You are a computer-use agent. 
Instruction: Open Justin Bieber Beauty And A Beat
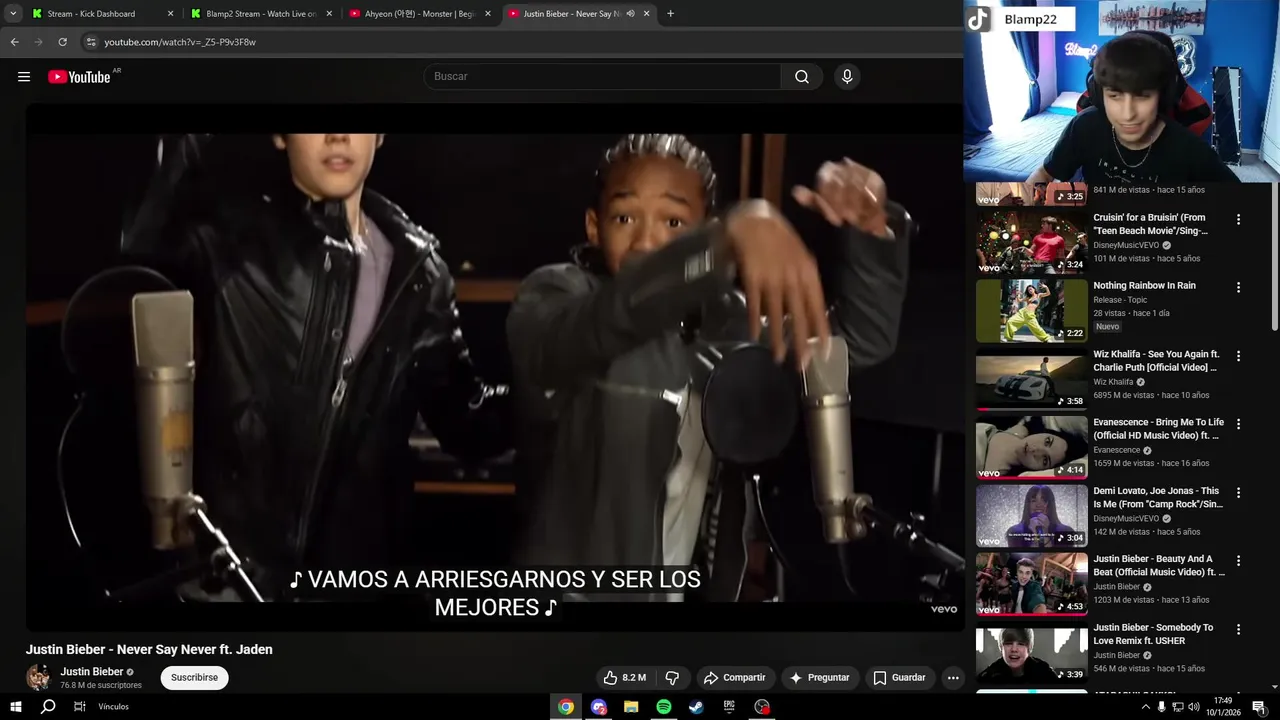tap(1031, 584)
